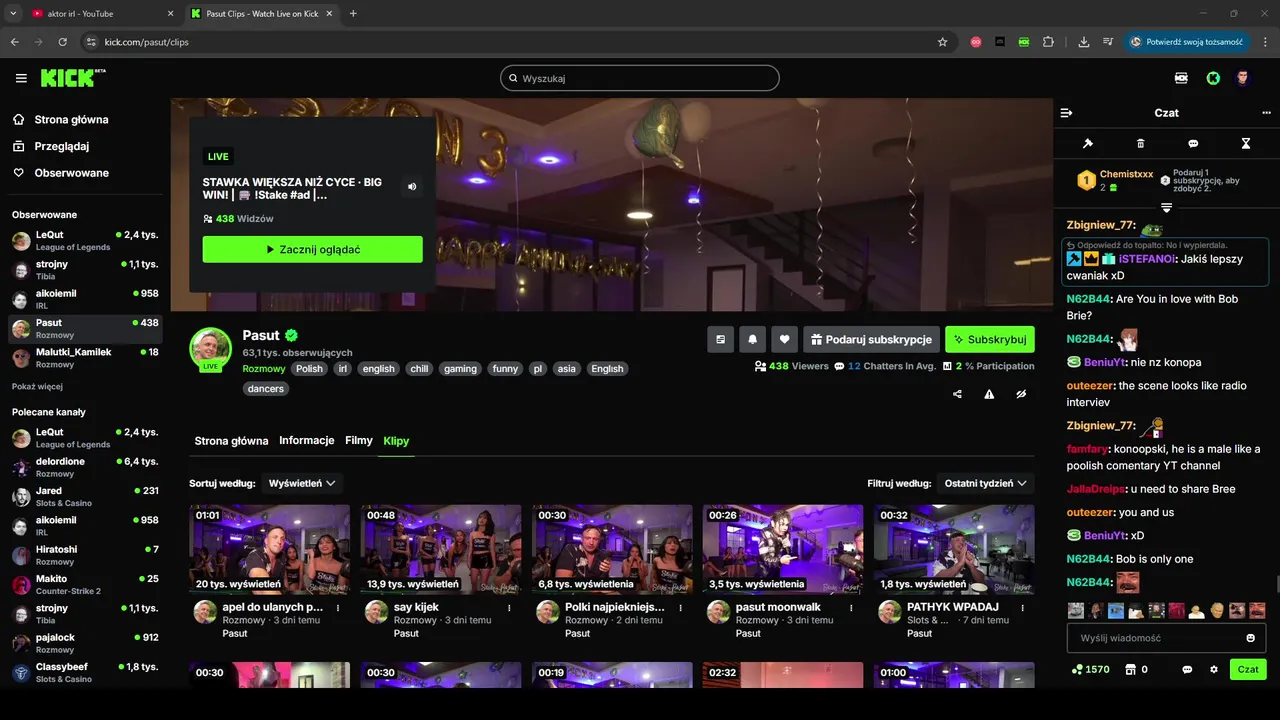Mute the stream preview speaker icon

pyautogui.click(x=411, y=187)
